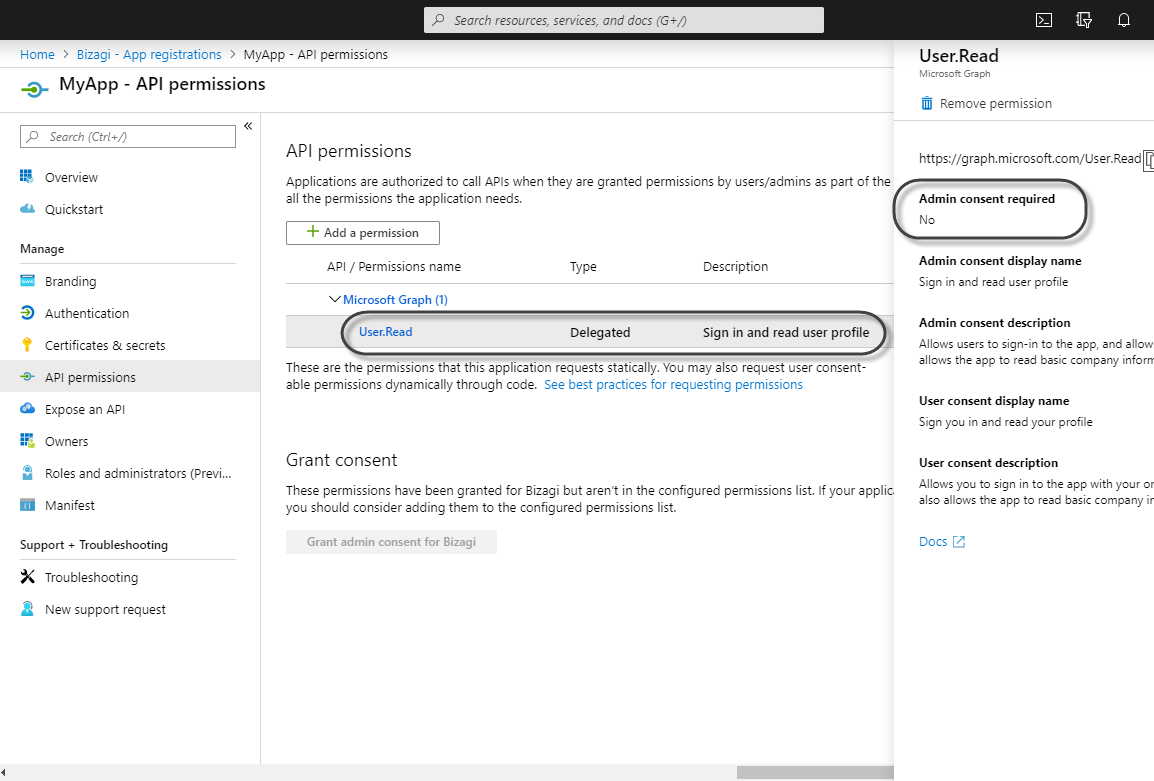This screenshot has width=1154, height=781.
Task: Click the top search resources field
Action: 623,20
